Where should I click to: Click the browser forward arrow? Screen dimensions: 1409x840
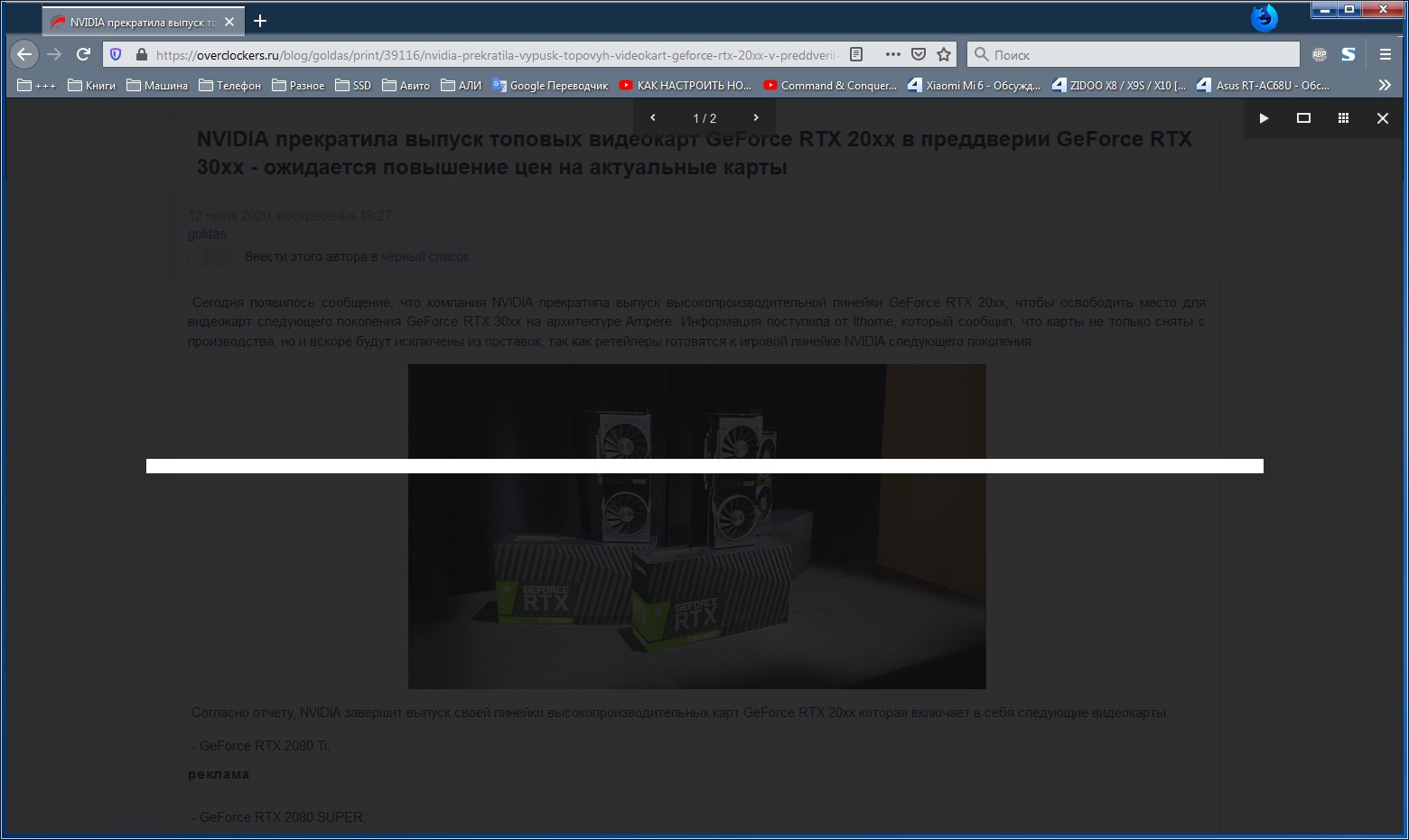[54, 54]
